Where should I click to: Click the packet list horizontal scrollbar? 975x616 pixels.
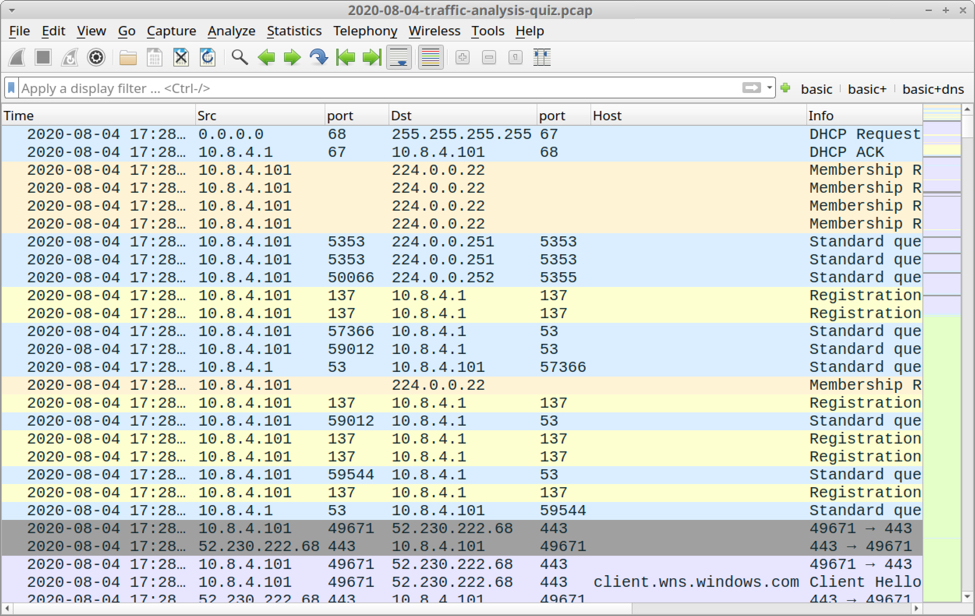pos(461,609)
